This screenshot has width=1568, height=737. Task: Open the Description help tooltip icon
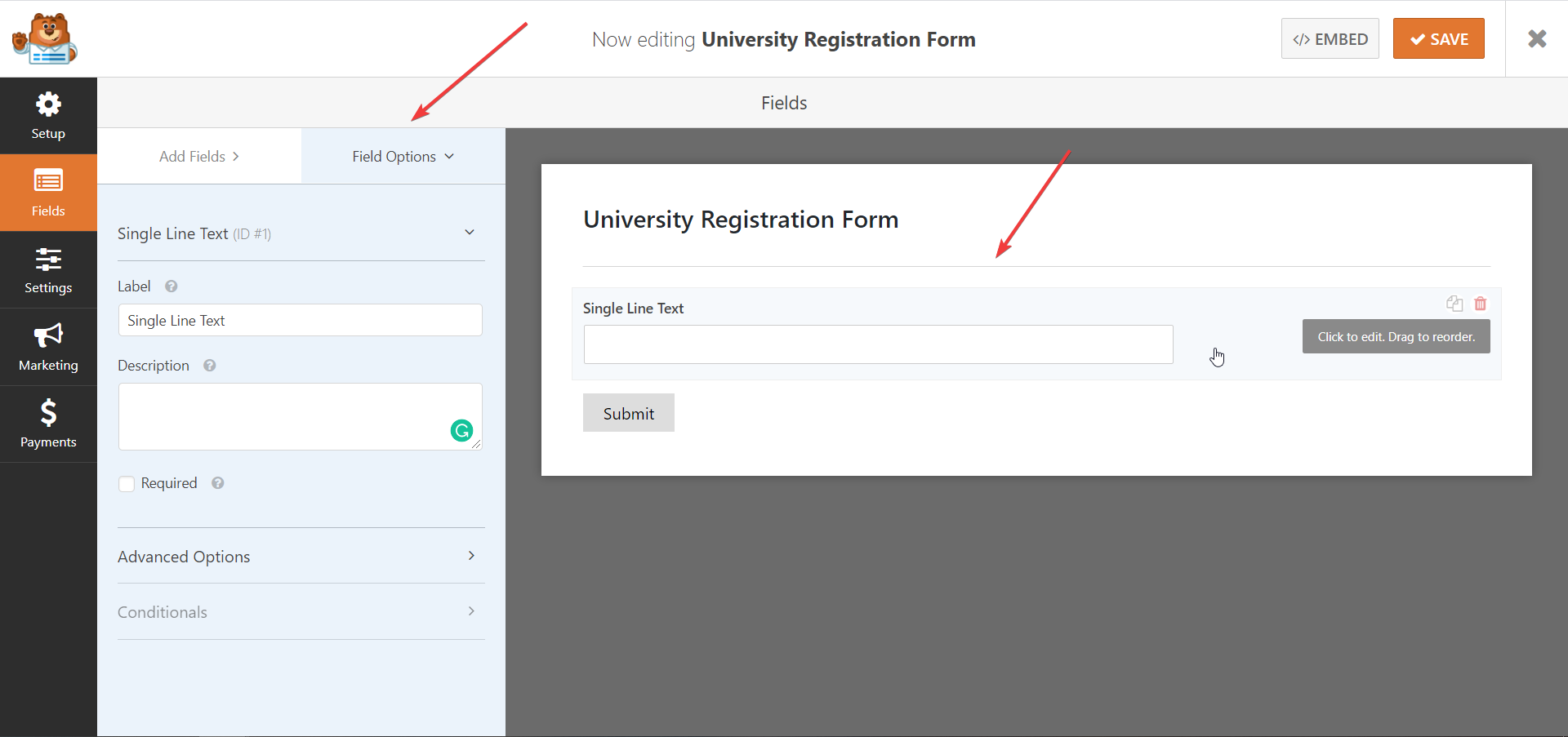pos(209,366)
